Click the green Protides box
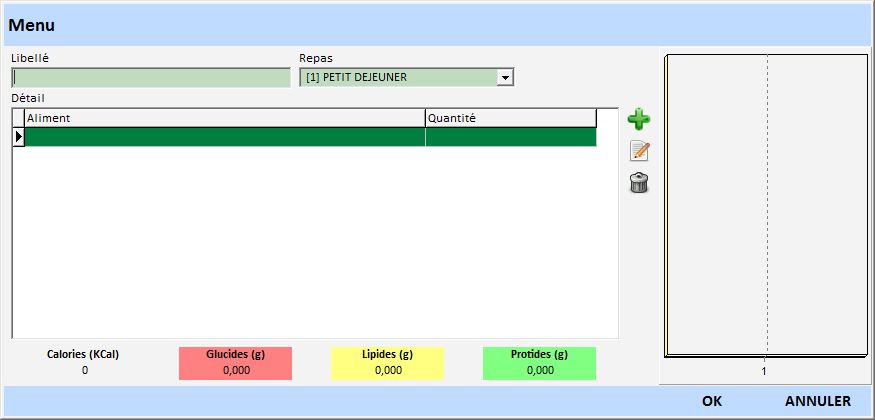 539,363
